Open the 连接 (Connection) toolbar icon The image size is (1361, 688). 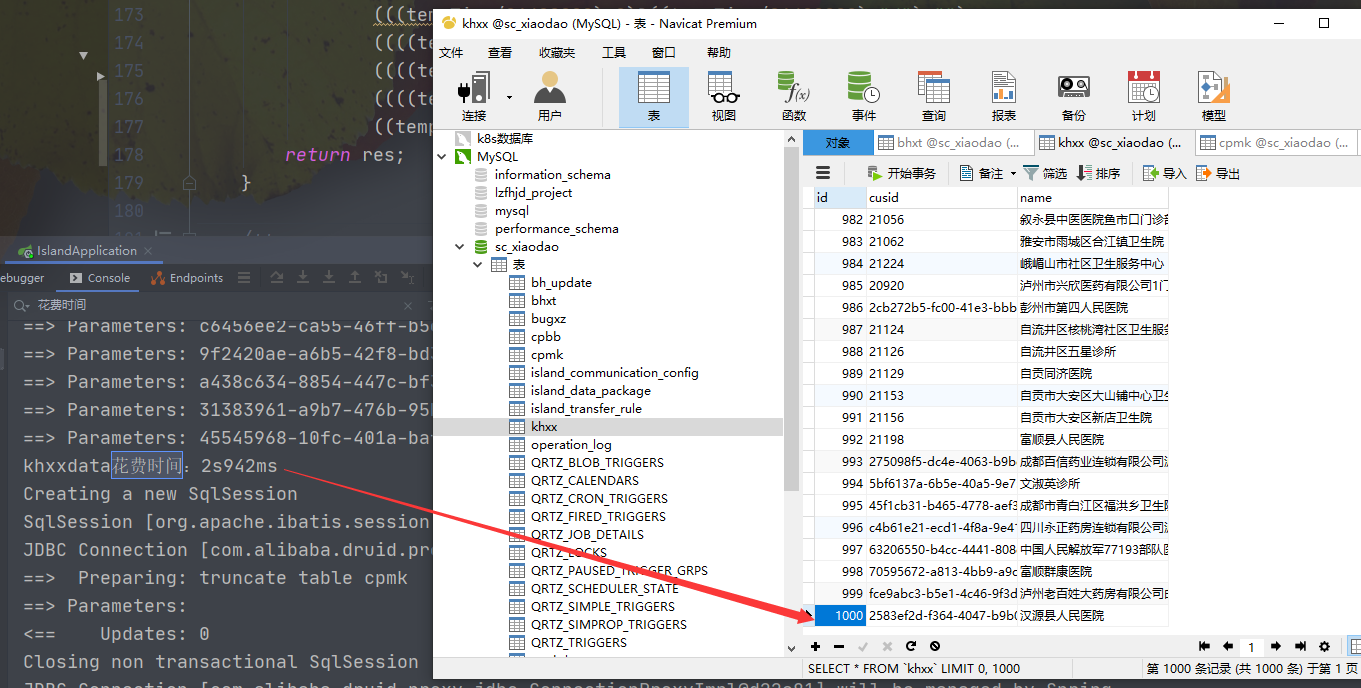pos(474,98)
